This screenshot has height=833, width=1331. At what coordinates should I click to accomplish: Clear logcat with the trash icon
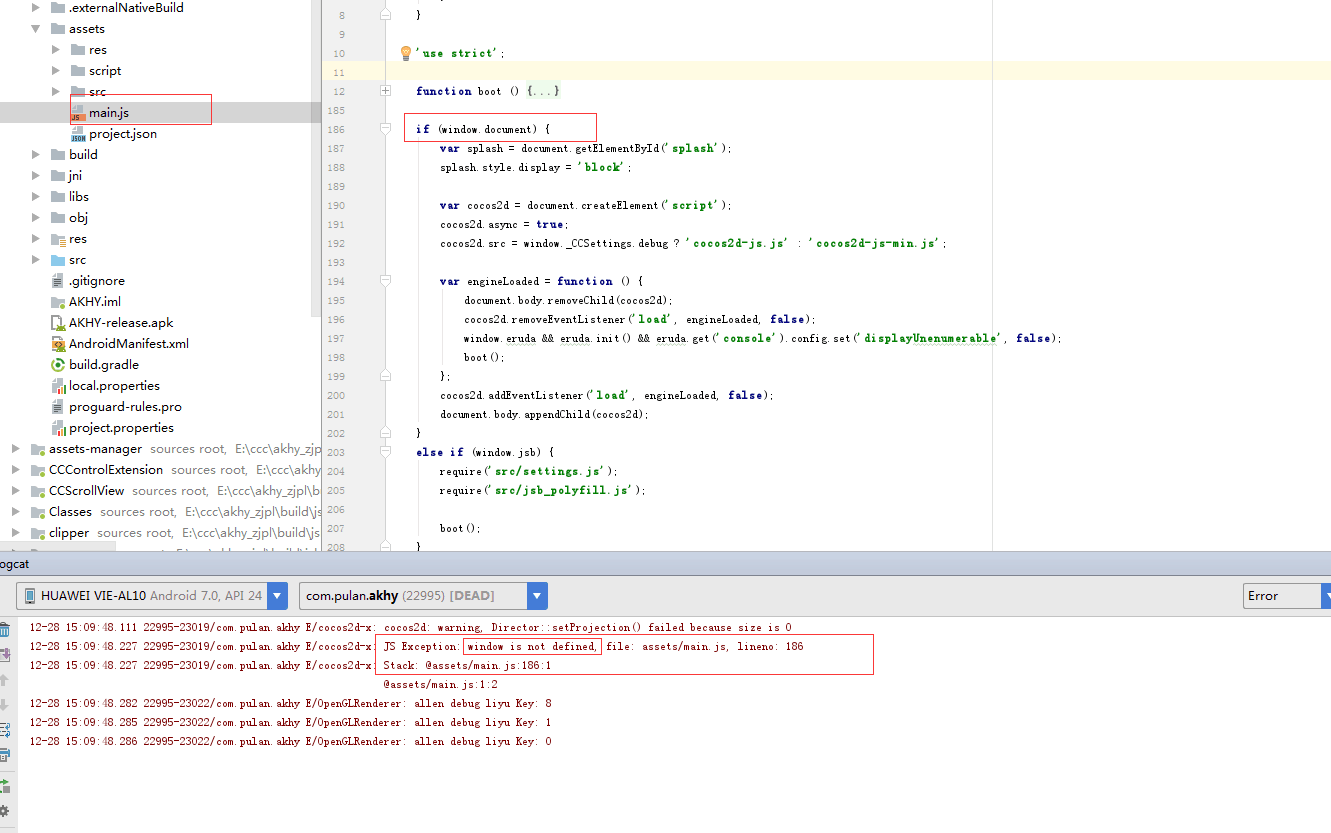4,629
